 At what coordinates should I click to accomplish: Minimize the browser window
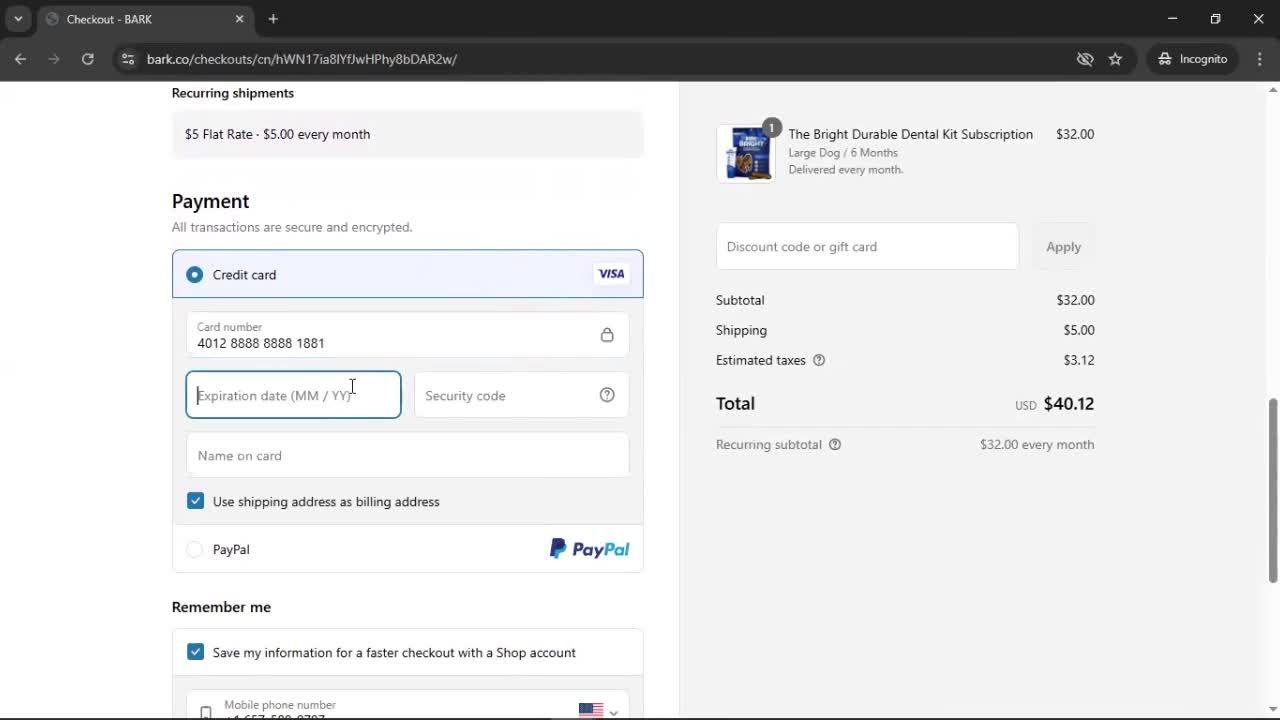pos(1172,19)
